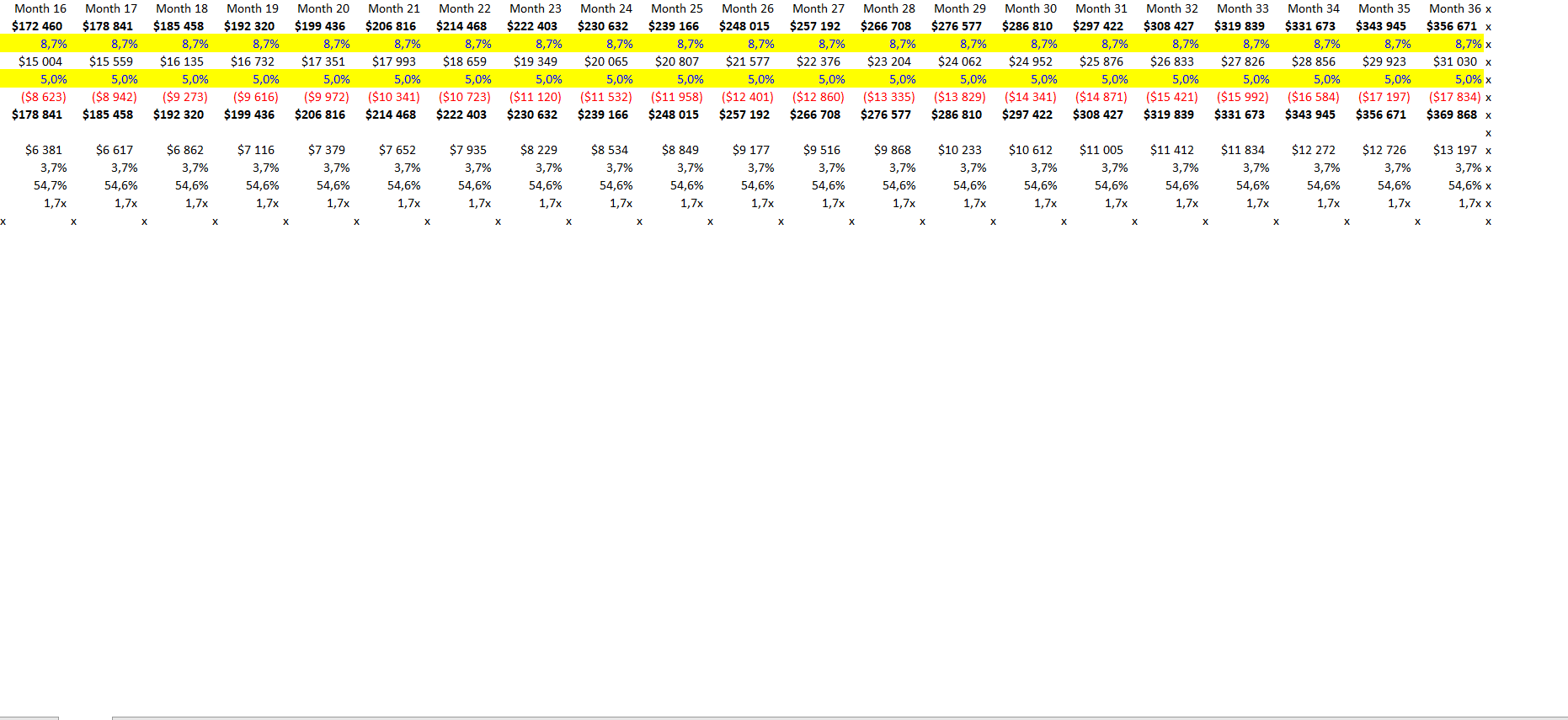Select the $19 349 cell

536,61
